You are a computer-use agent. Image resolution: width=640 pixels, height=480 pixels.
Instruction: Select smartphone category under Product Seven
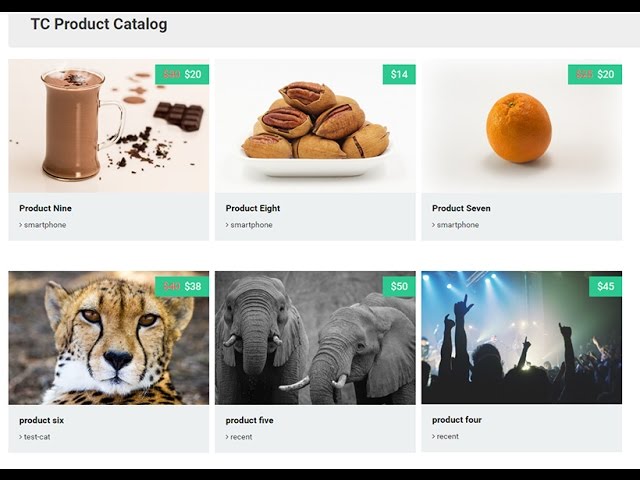[x=458, y=225]
